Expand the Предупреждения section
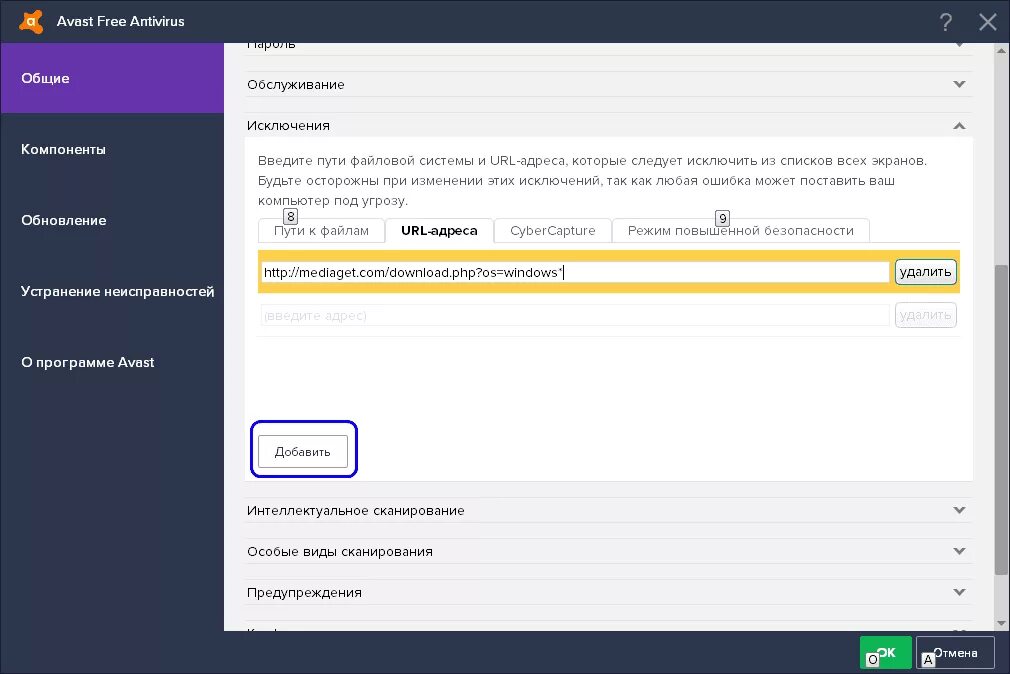Image resolution: width=1010 pixels, height=674 pixels. (x=608, y=592)
